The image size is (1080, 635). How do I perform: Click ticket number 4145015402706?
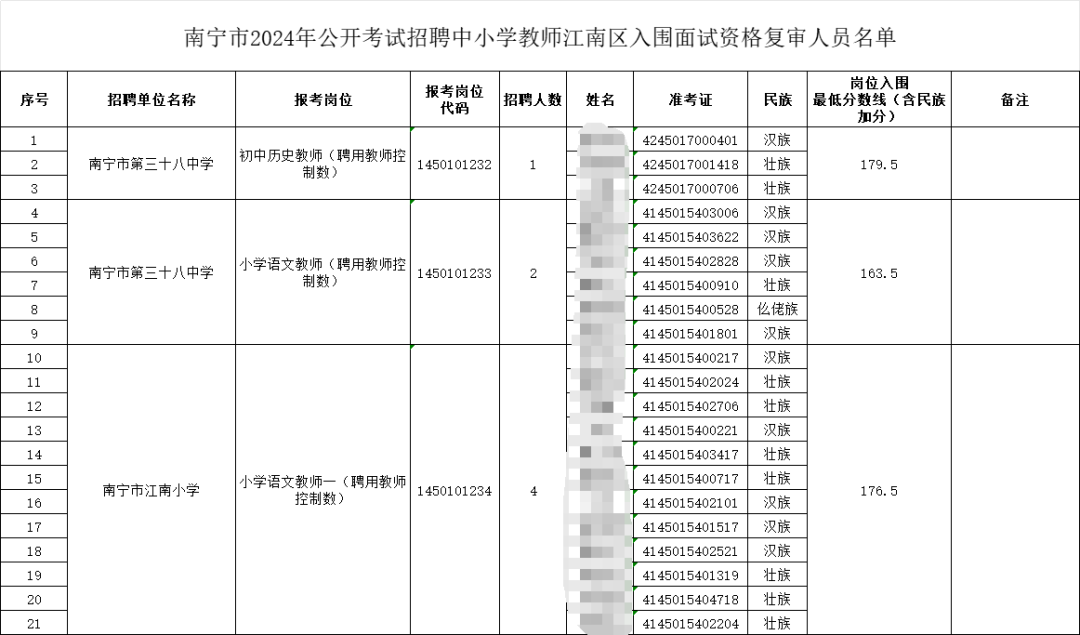pyautogui.click(x=691, y=406)
